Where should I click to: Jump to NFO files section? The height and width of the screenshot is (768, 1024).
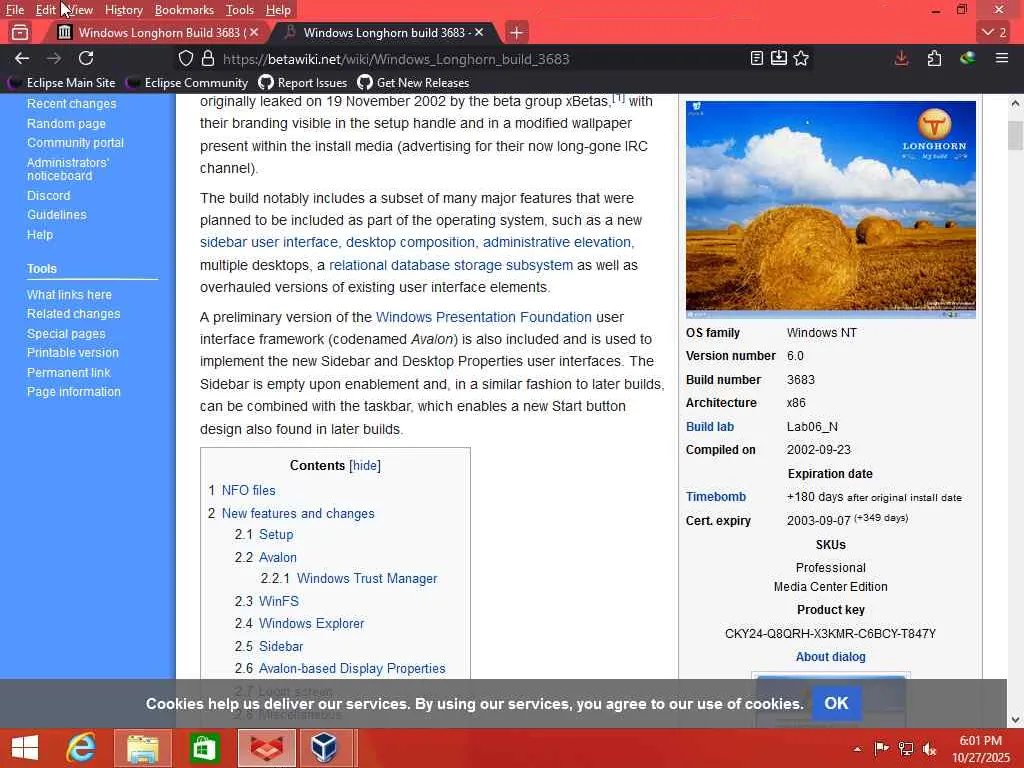coord(248,490)
